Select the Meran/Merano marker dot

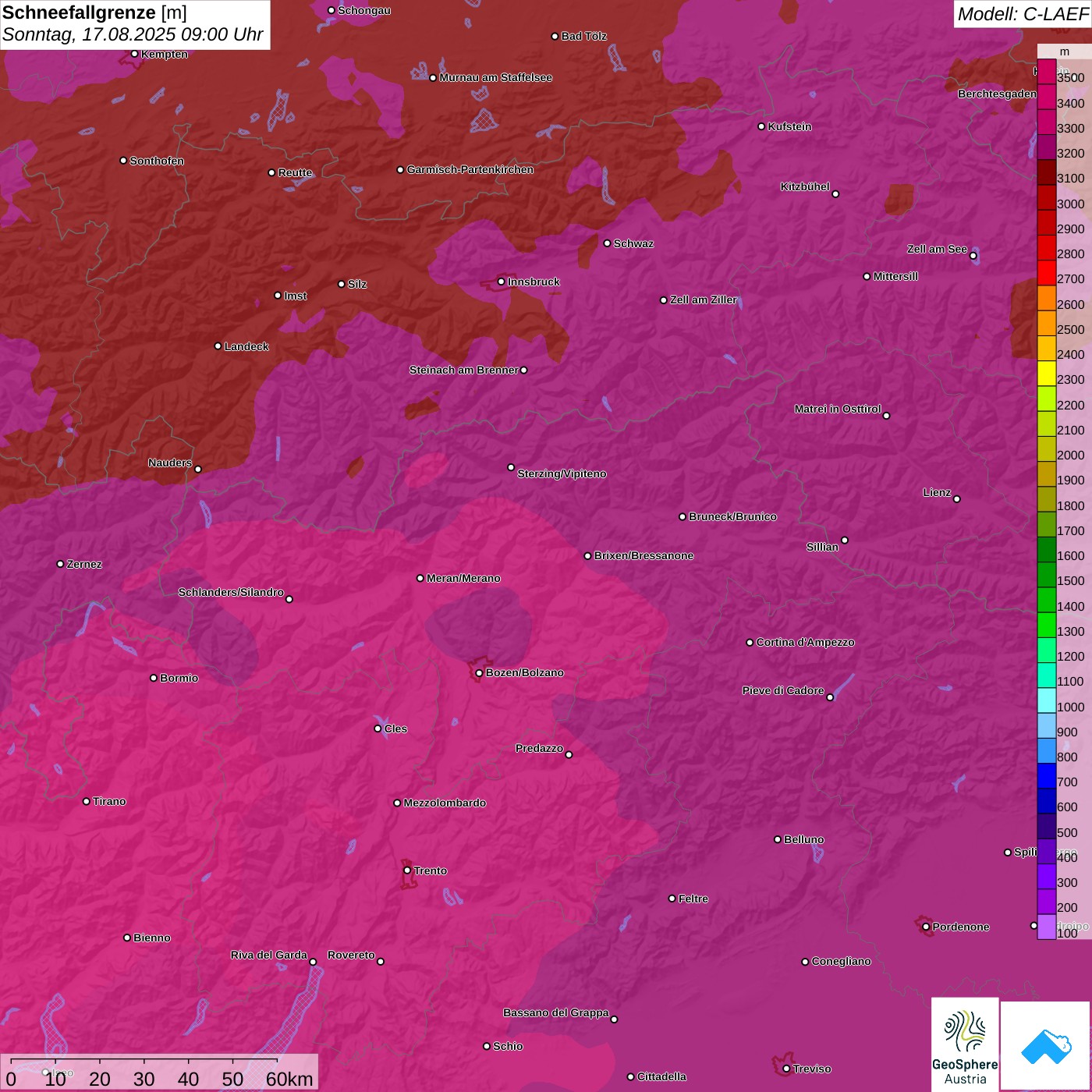click(x=420, y=578)
